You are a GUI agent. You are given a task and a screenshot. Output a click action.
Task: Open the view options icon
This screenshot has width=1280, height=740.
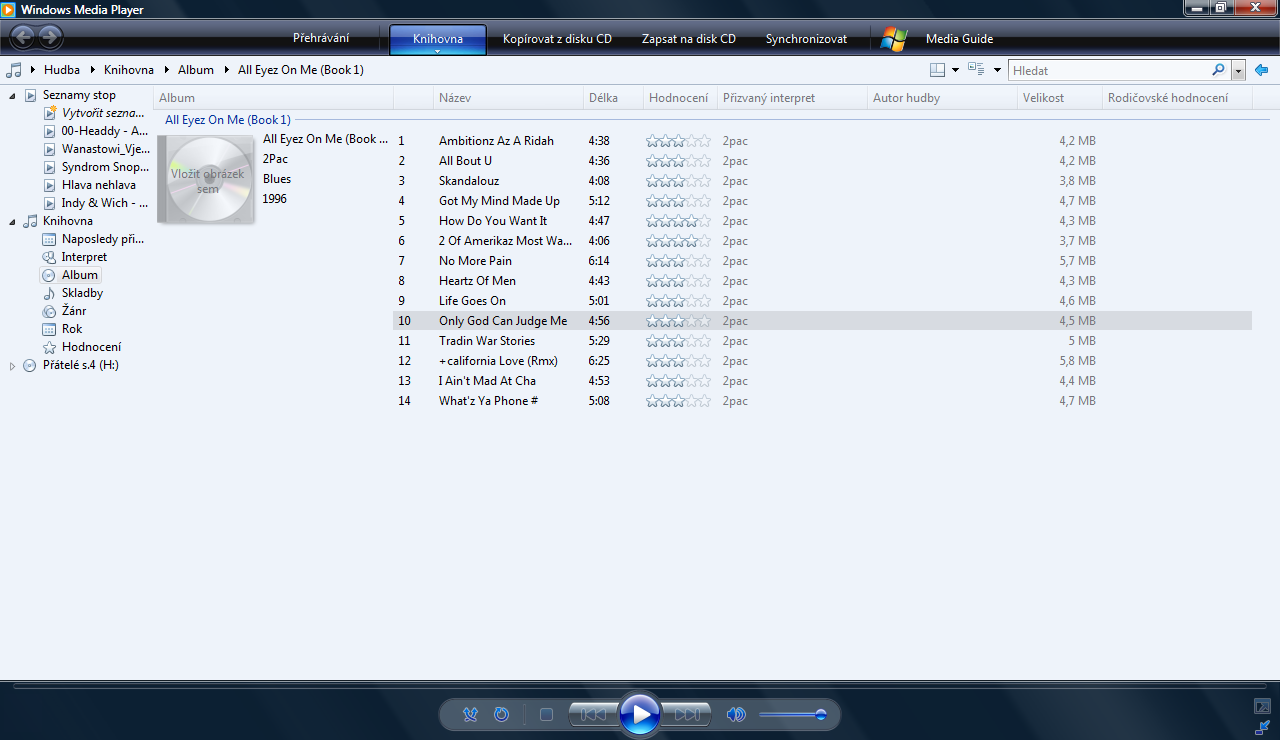976,70
